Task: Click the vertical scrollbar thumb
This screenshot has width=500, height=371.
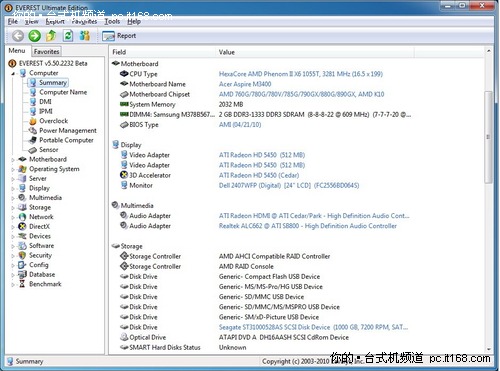Action: [x=488, y=137]
